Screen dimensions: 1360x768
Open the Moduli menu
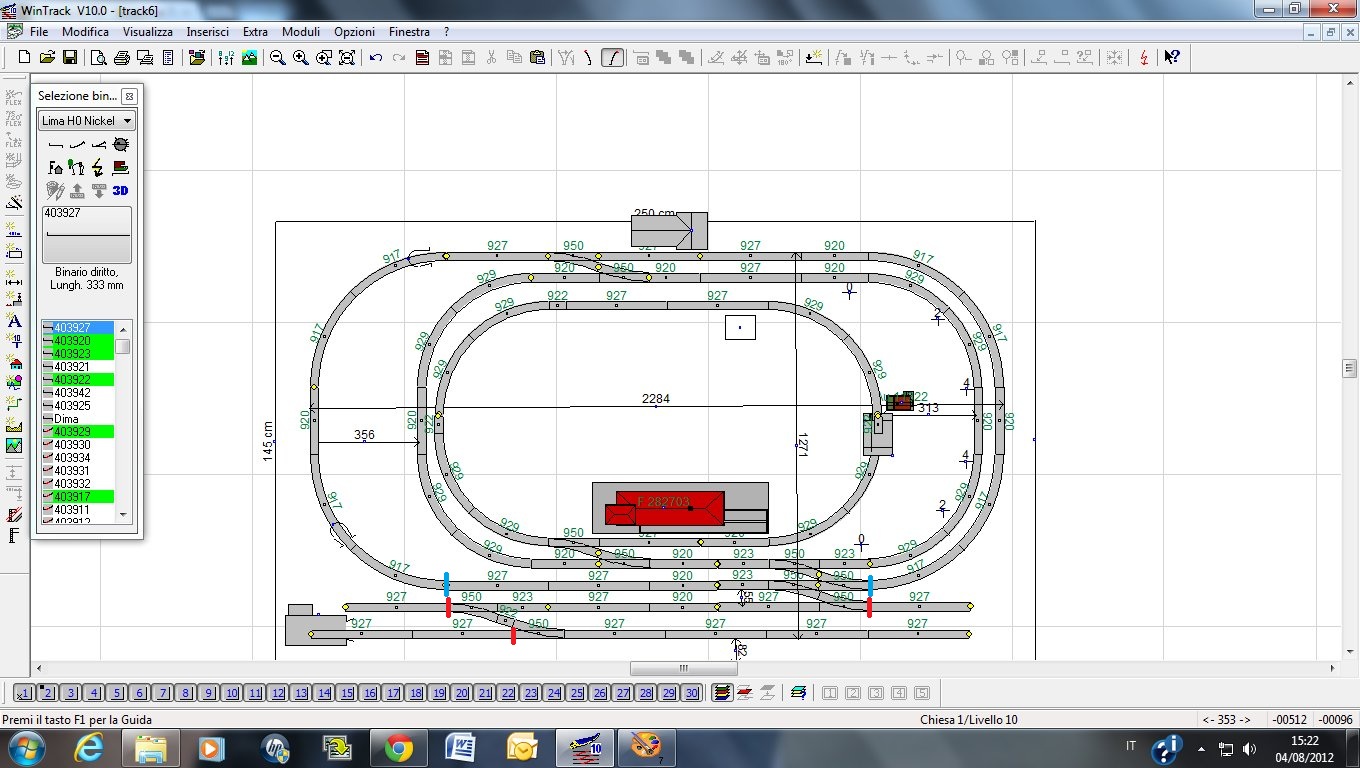301,32
